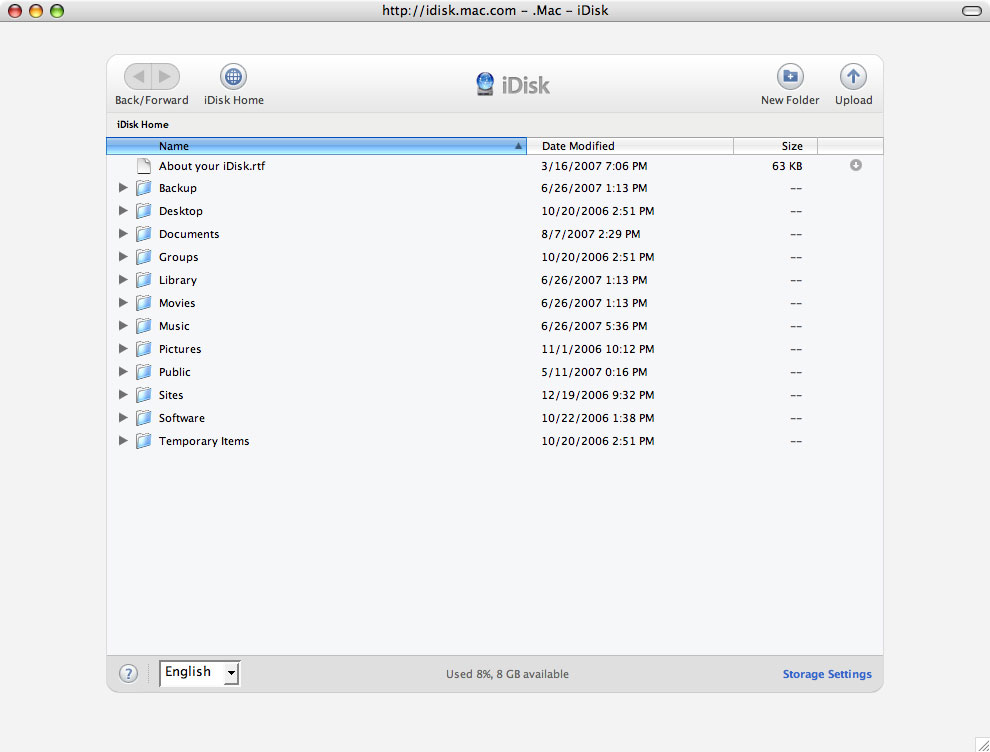
Task: Click the Library folder icon
Action: pos(144,280)
